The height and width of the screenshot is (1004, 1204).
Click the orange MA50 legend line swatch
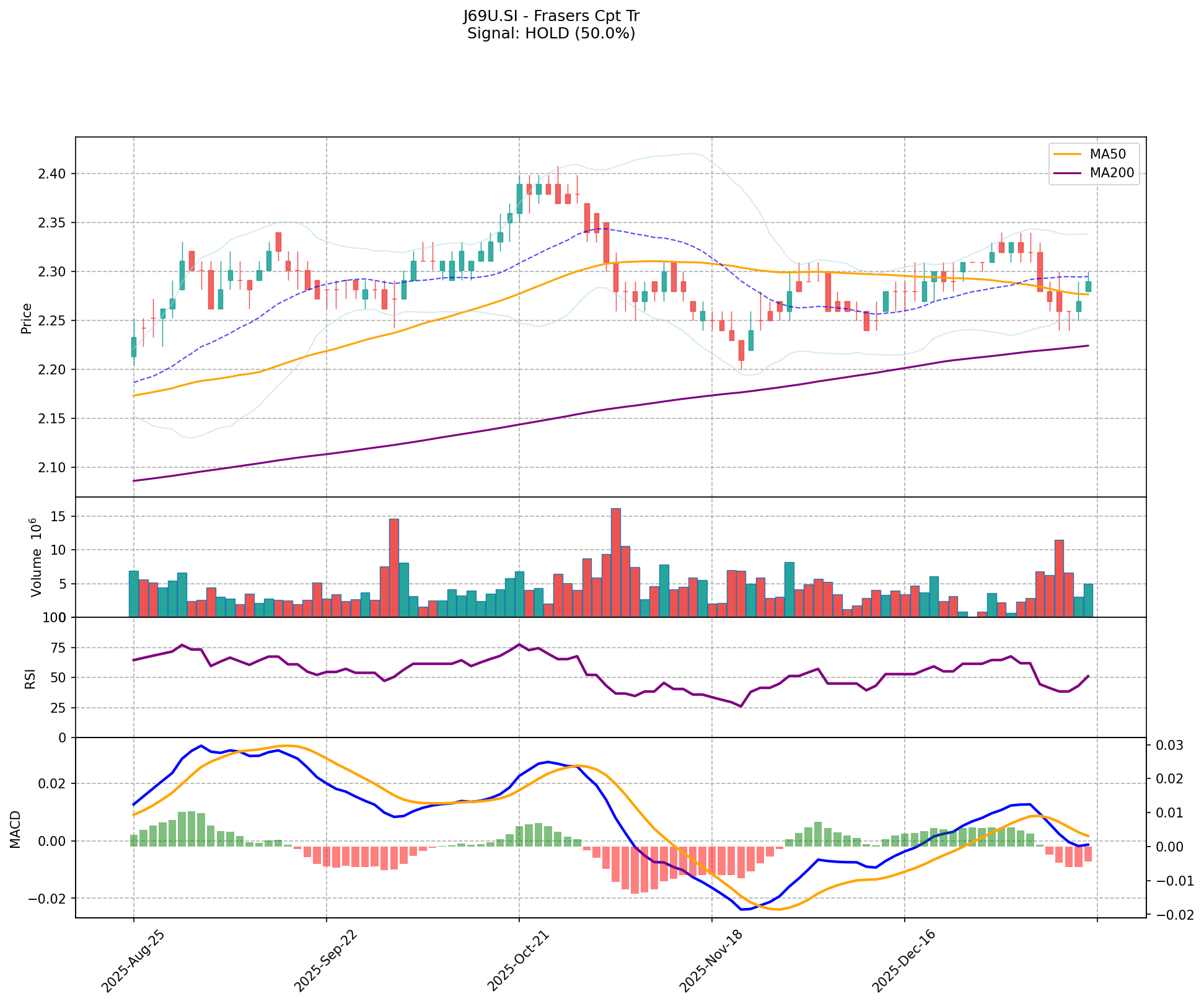(x=1068, y=154)
